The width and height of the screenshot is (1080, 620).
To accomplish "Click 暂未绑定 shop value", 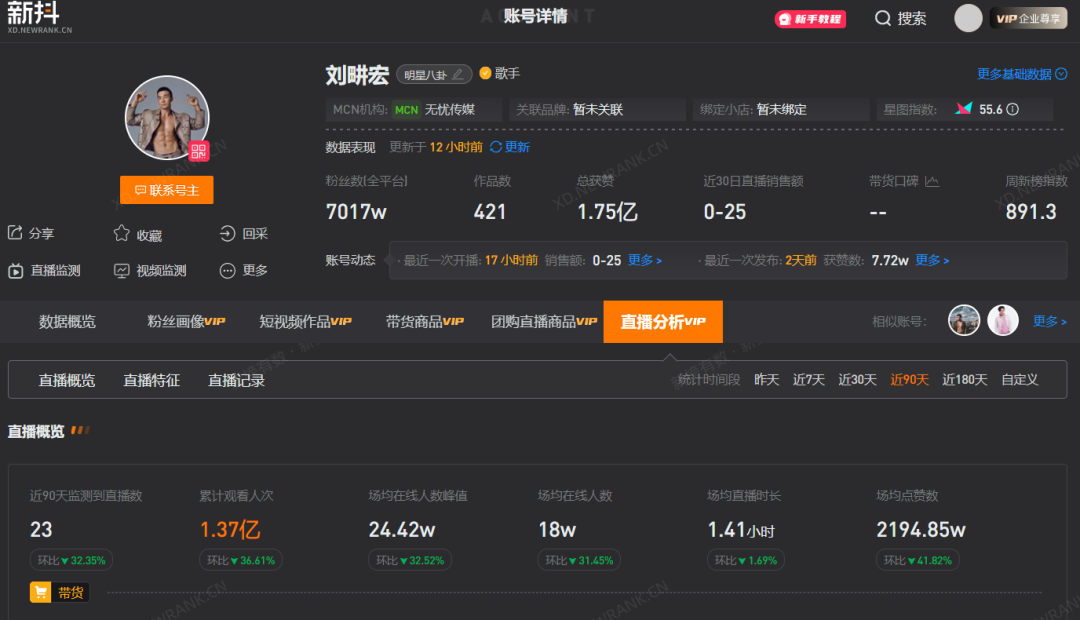I will coord(781,110).
